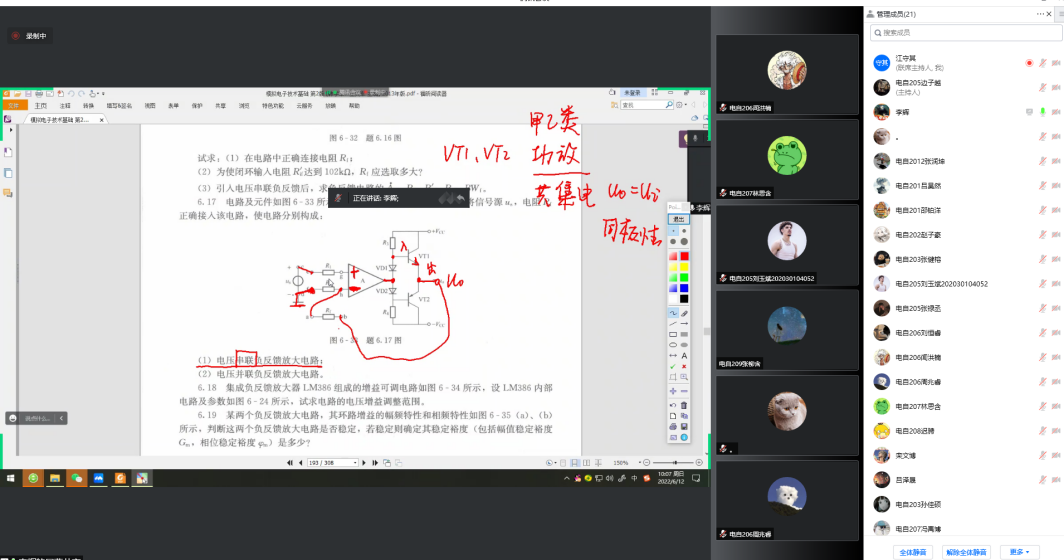Open the WeChat icon in the Windows taskbar
1064x560 pixels.
coord(76,479)
